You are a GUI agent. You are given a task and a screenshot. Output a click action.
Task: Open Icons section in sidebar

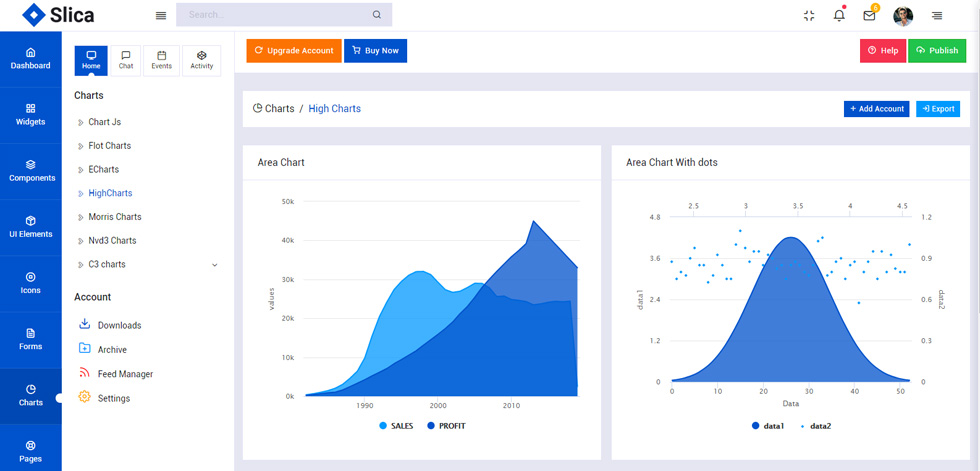point(31,284)
